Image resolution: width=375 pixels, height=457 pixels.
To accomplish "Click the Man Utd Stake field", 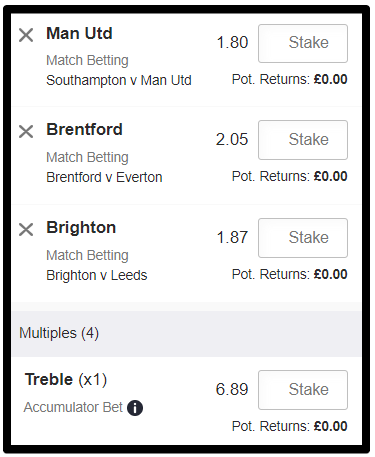I will point(303,43).
